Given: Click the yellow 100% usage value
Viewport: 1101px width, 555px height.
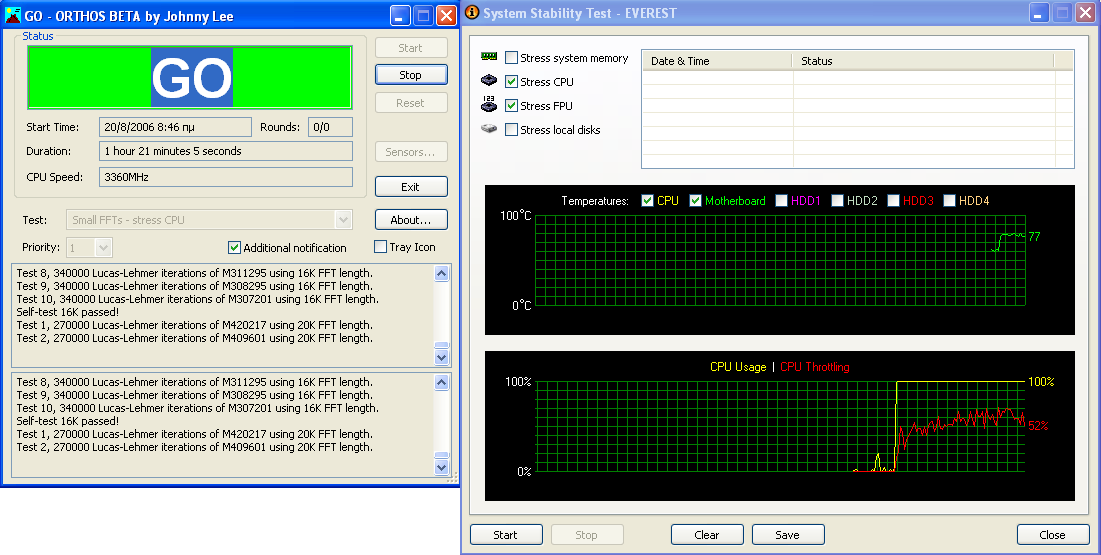Looking at the screenshot, I should tap(1041, 381).
